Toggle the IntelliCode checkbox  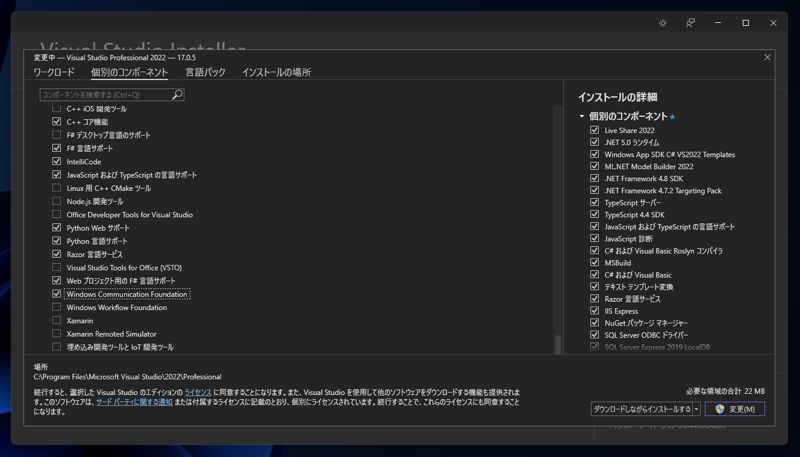pyautogui.click(x=56, y=161)
